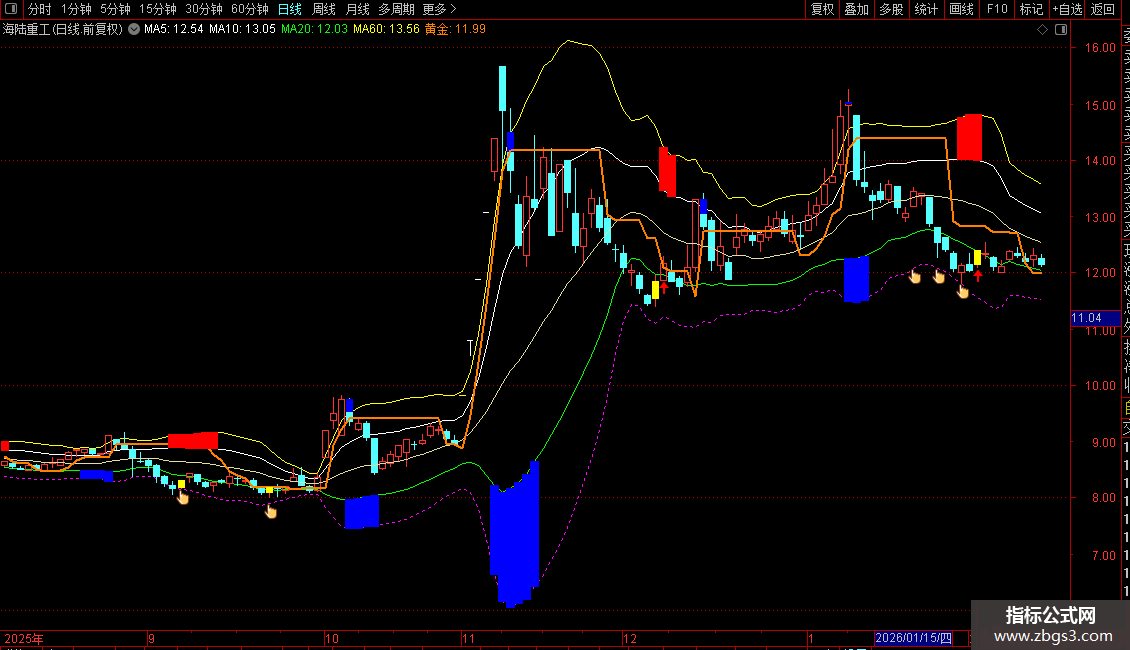Switch to 月线 monthly chart
Image resolution: width=1130 pixels, height=650 pixels.
pos(357,9)
